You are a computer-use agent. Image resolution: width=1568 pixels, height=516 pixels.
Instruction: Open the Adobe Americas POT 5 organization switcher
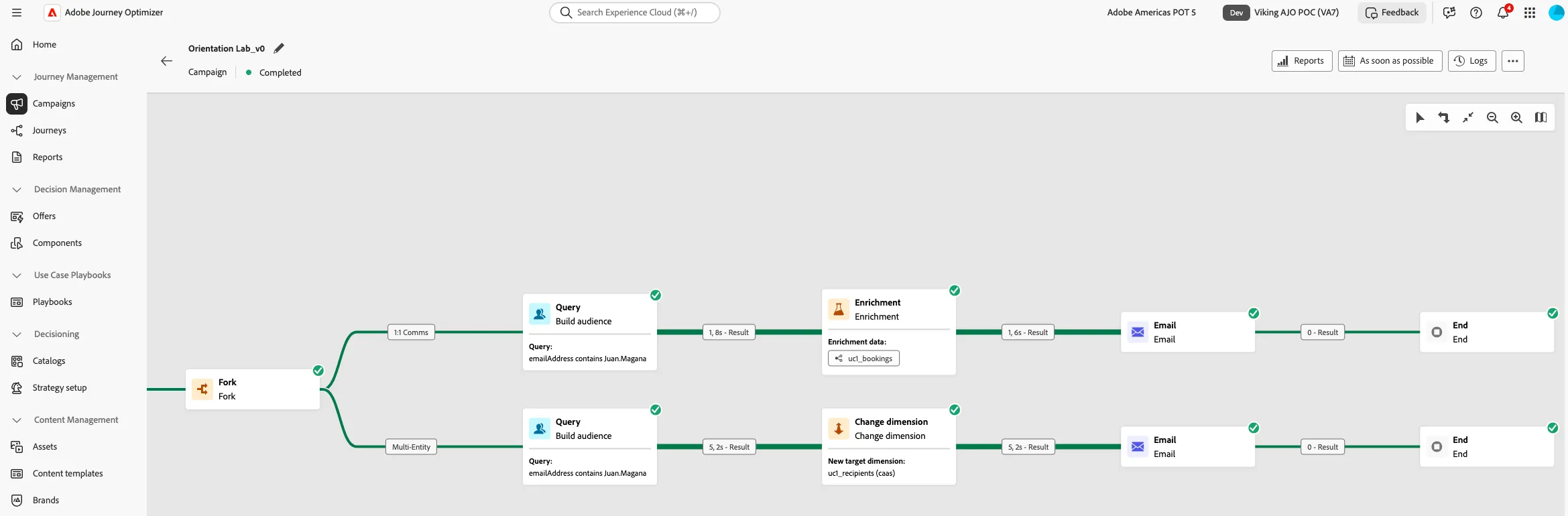click(1151, 13)
